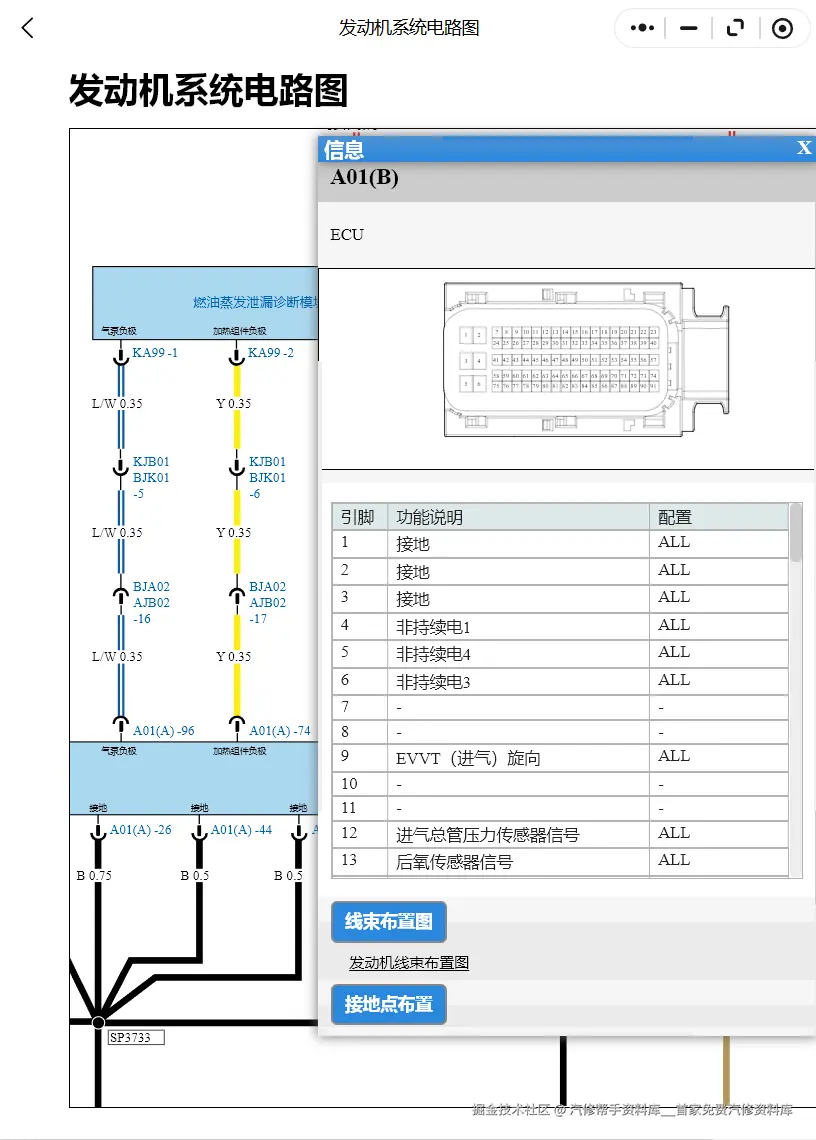Click ground terminal A01(A) -44
This screenshot has width=816, height=1140.
tap(241, 830)
